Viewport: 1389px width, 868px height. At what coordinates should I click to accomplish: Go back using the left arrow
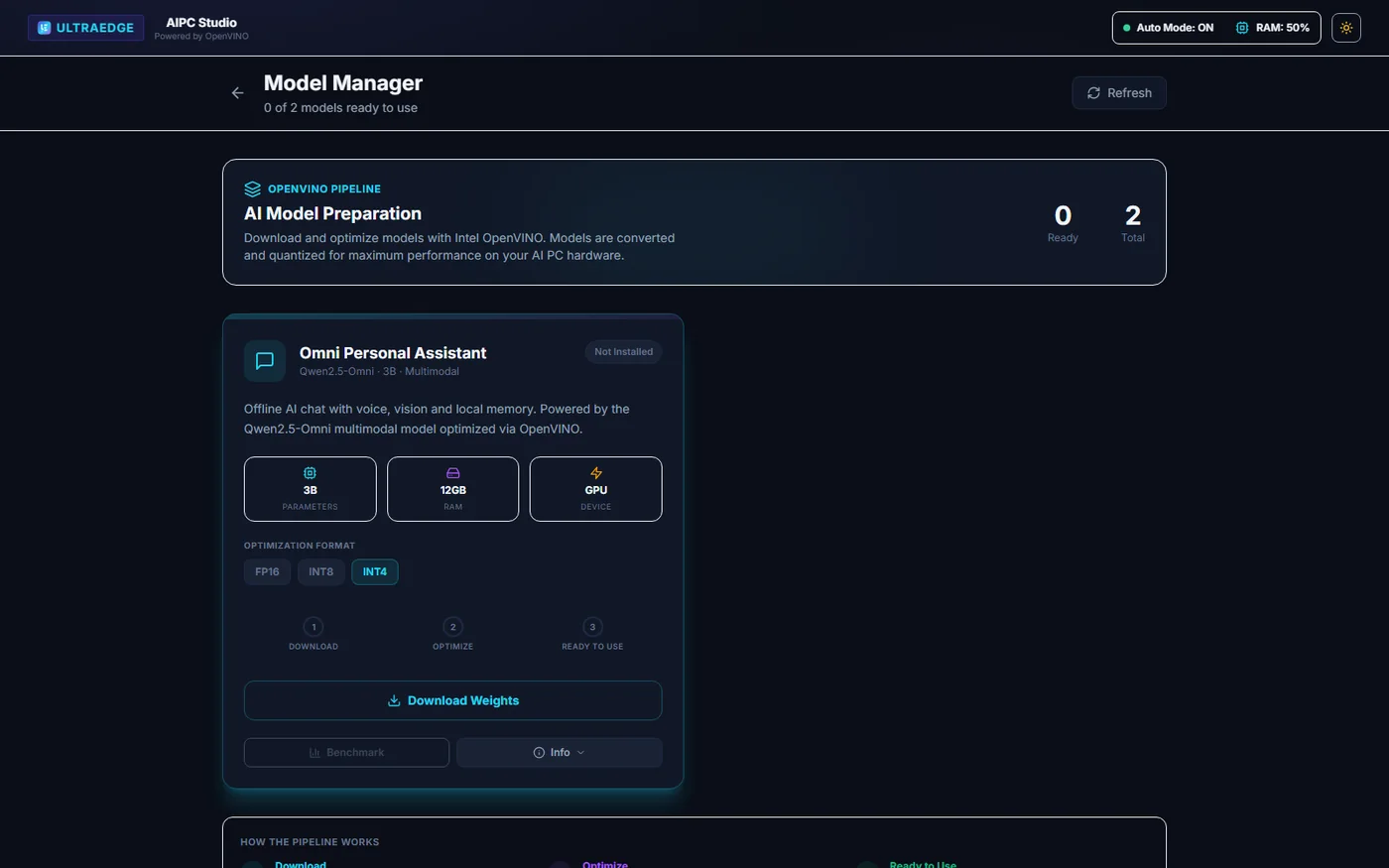coord(237,93)
